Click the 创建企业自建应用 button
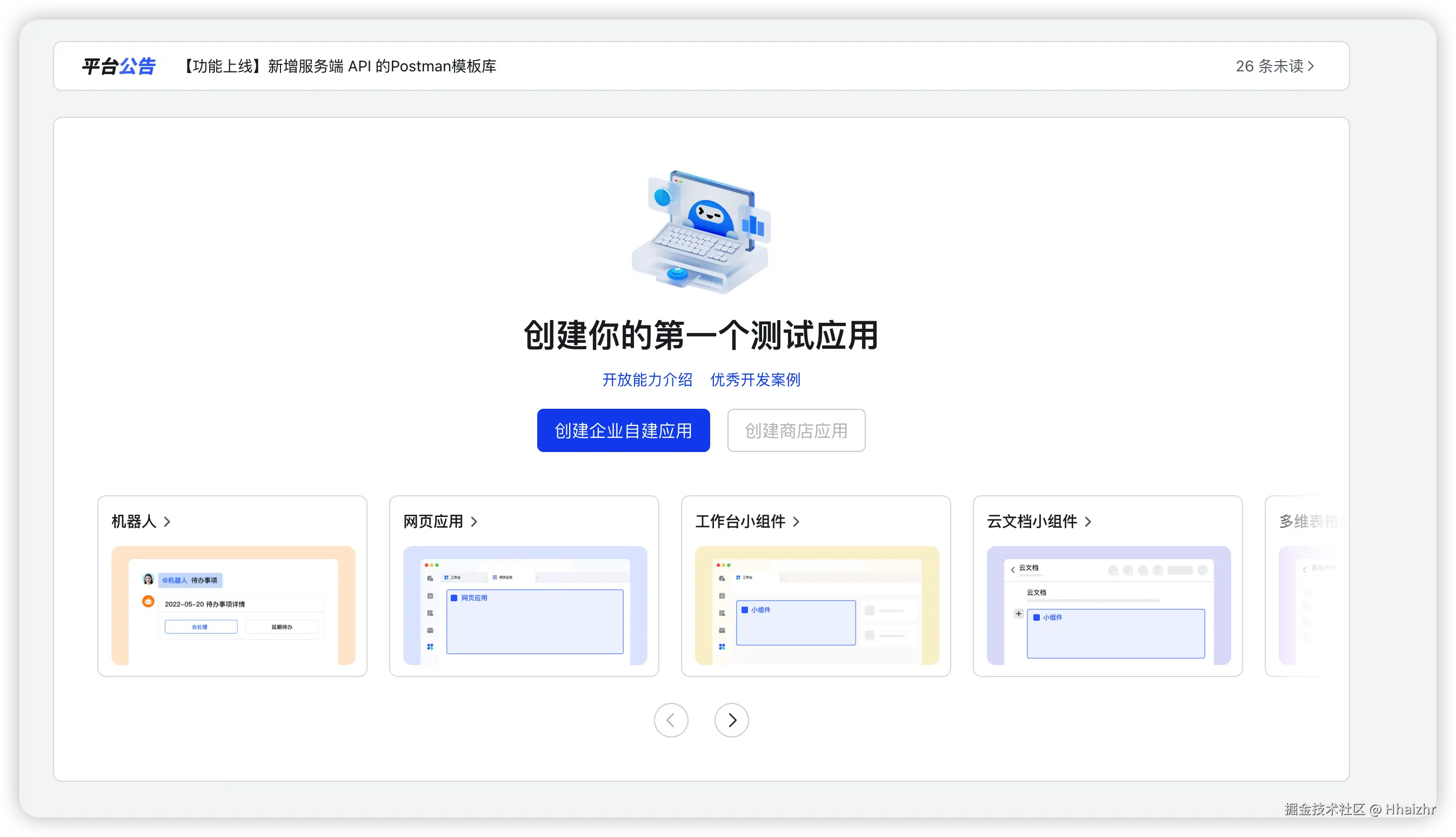 click(x=623, y=430)
